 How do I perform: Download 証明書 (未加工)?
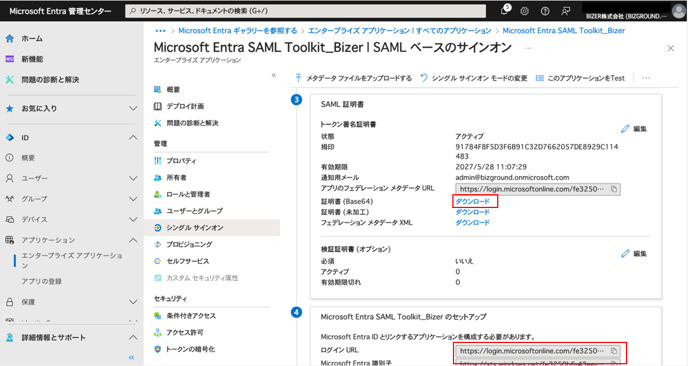(x=472, y=212)
